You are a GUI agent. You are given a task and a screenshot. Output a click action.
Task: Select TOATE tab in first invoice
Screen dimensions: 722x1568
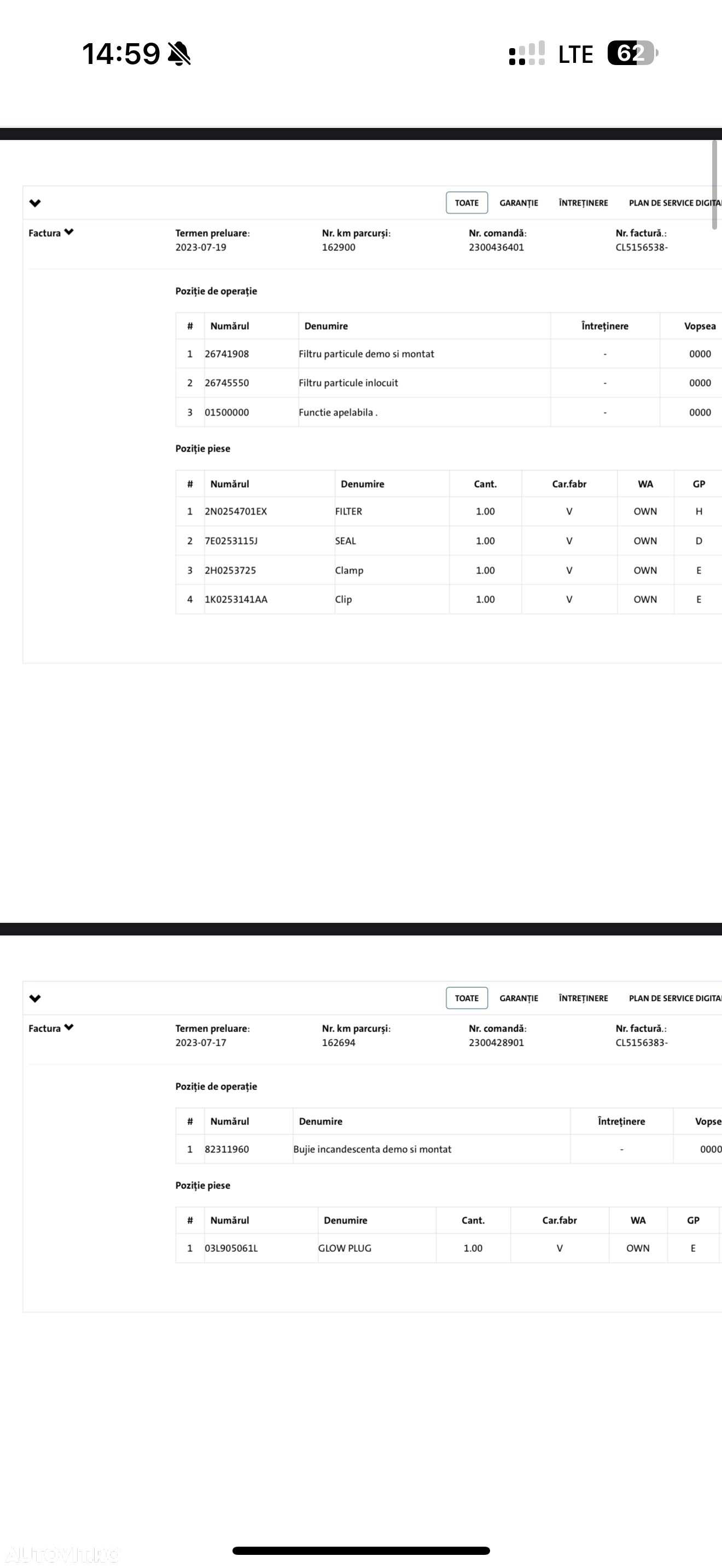pos(467,203)
